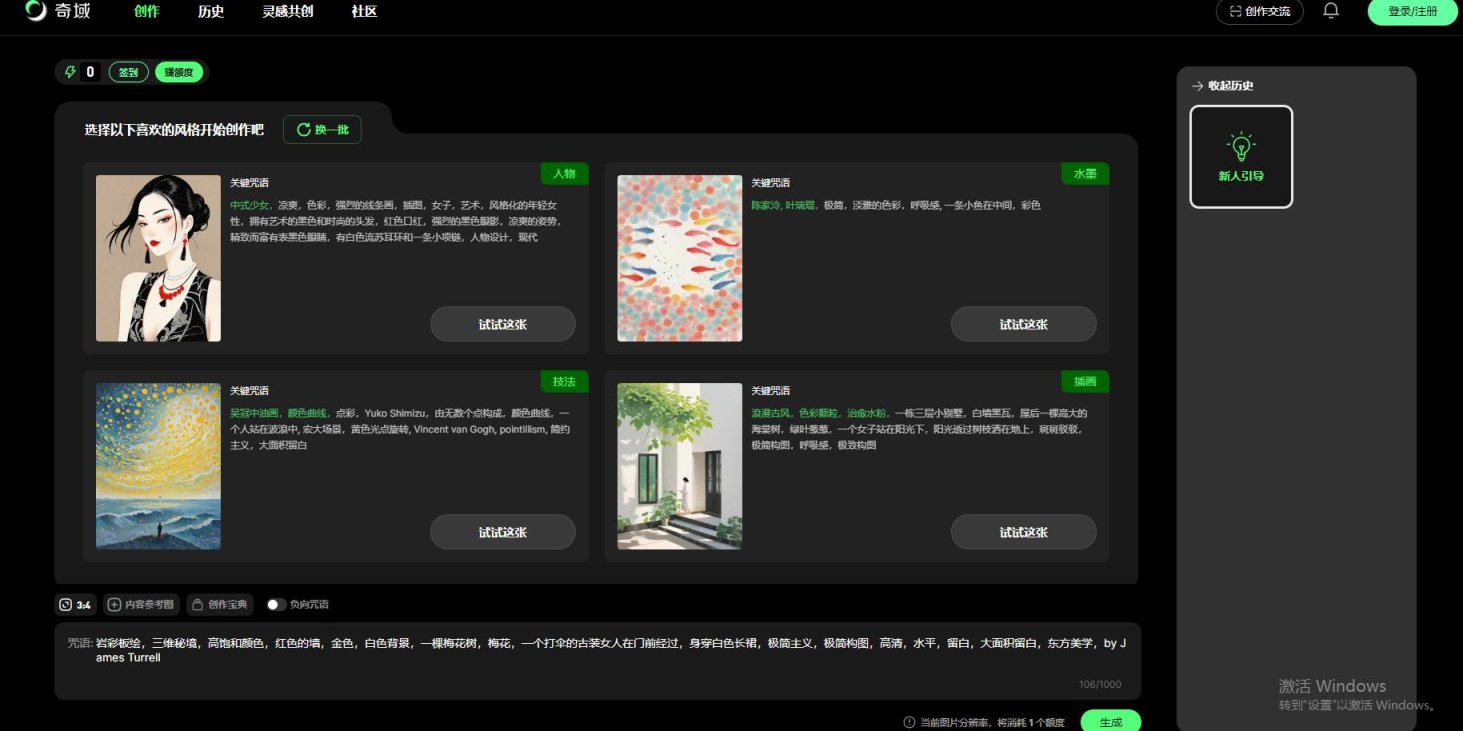The height and width of the screenshot is (731, 1463).
Task: Open the 创作交流 chat feature
Action: (x=1259, y=12)
